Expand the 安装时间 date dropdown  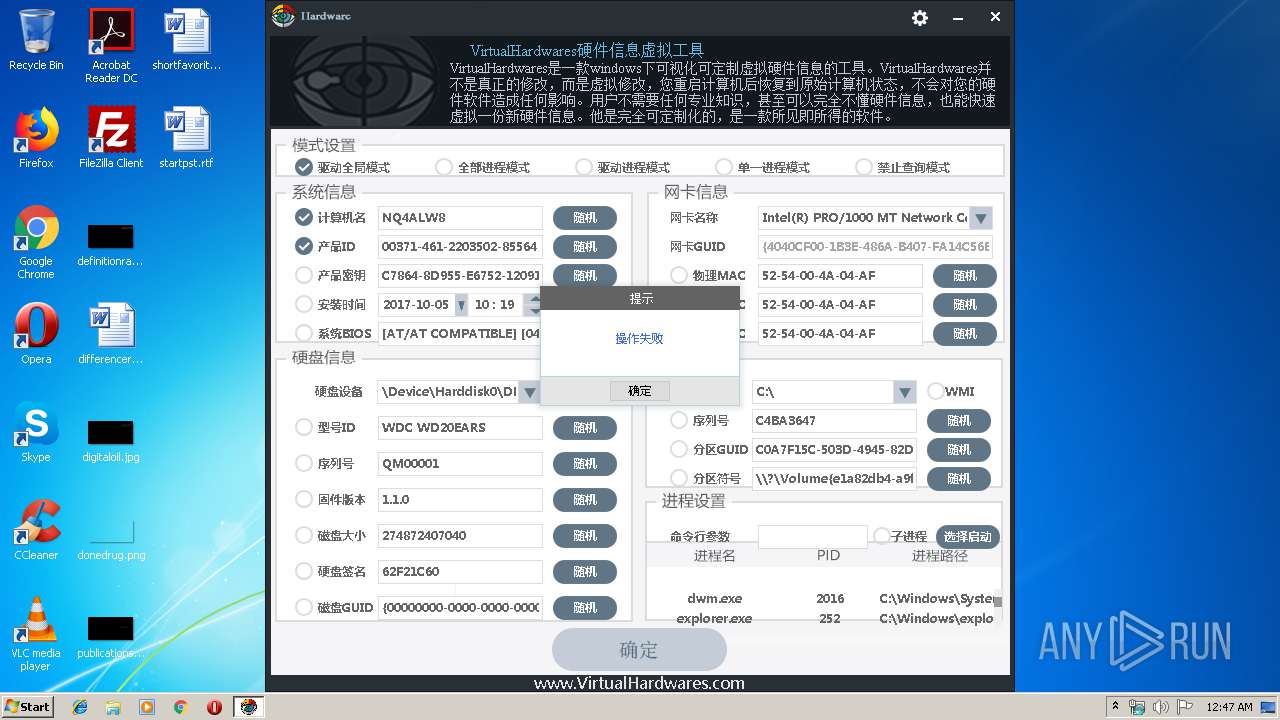click(461, 305)
